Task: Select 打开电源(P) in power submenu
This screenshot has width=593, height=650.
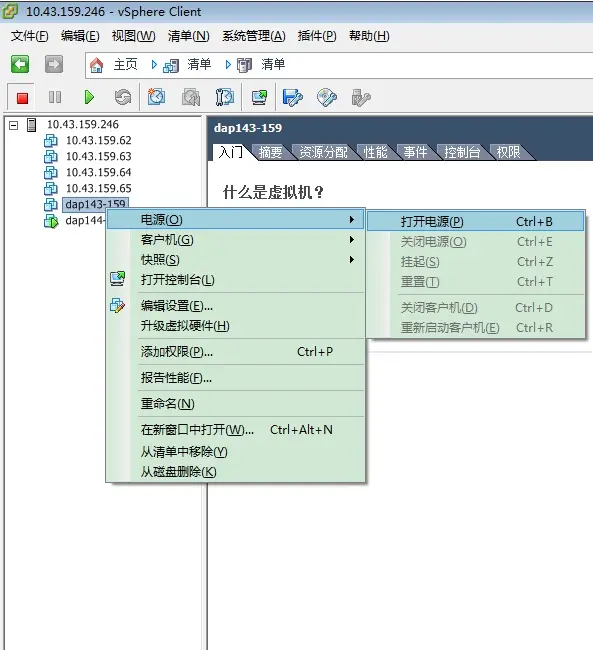Action: click(476, 221)
